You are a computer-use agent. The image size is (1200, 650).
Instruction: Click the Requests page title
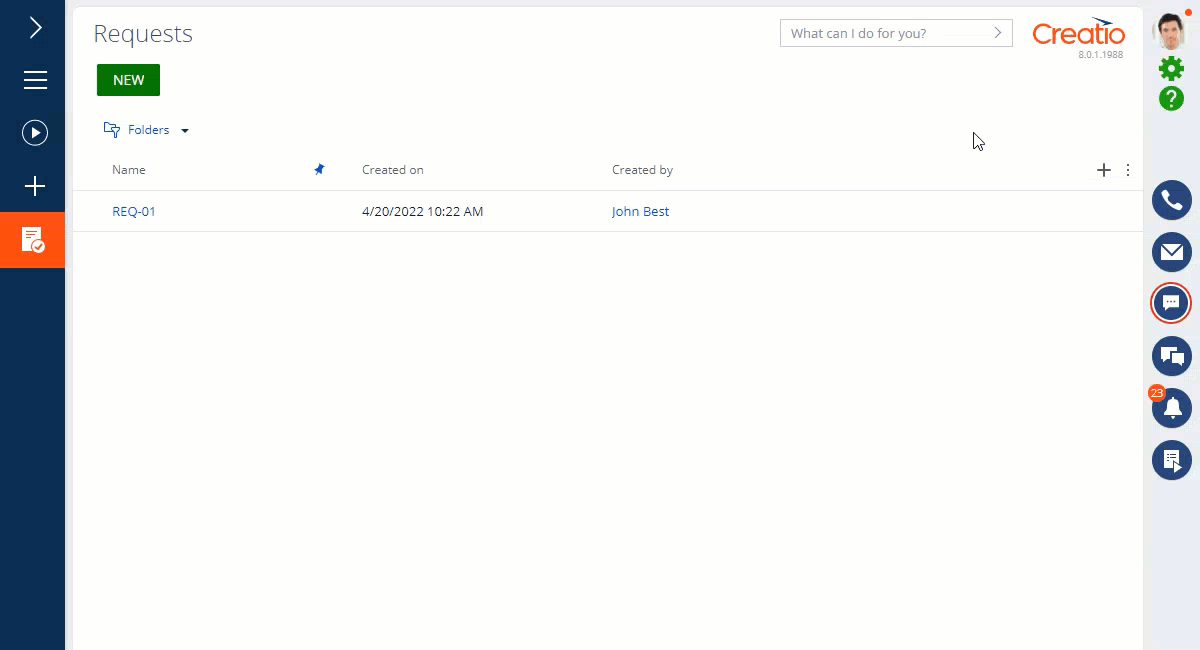coord(143,34)
